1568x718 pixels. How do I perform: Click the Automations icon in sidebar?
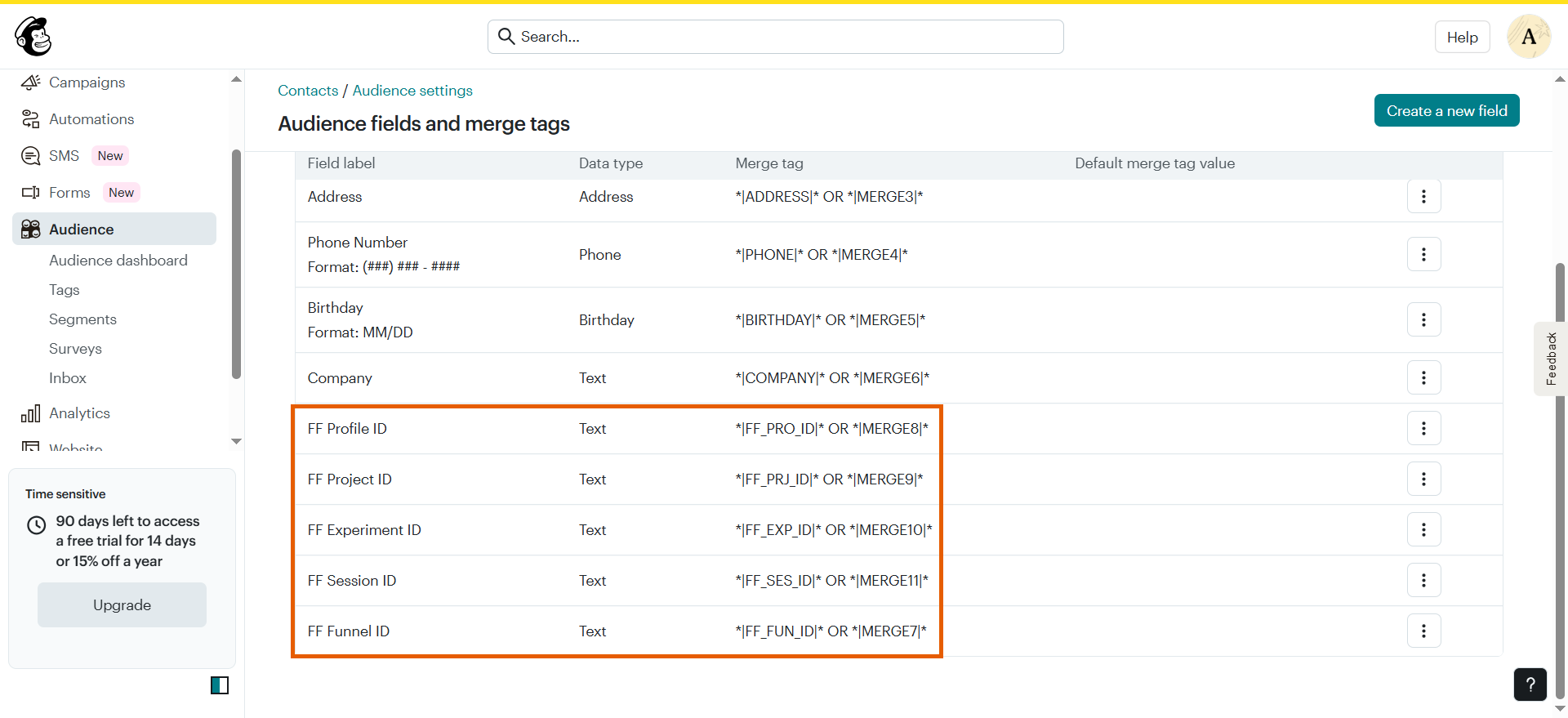[x=31, y=119]
